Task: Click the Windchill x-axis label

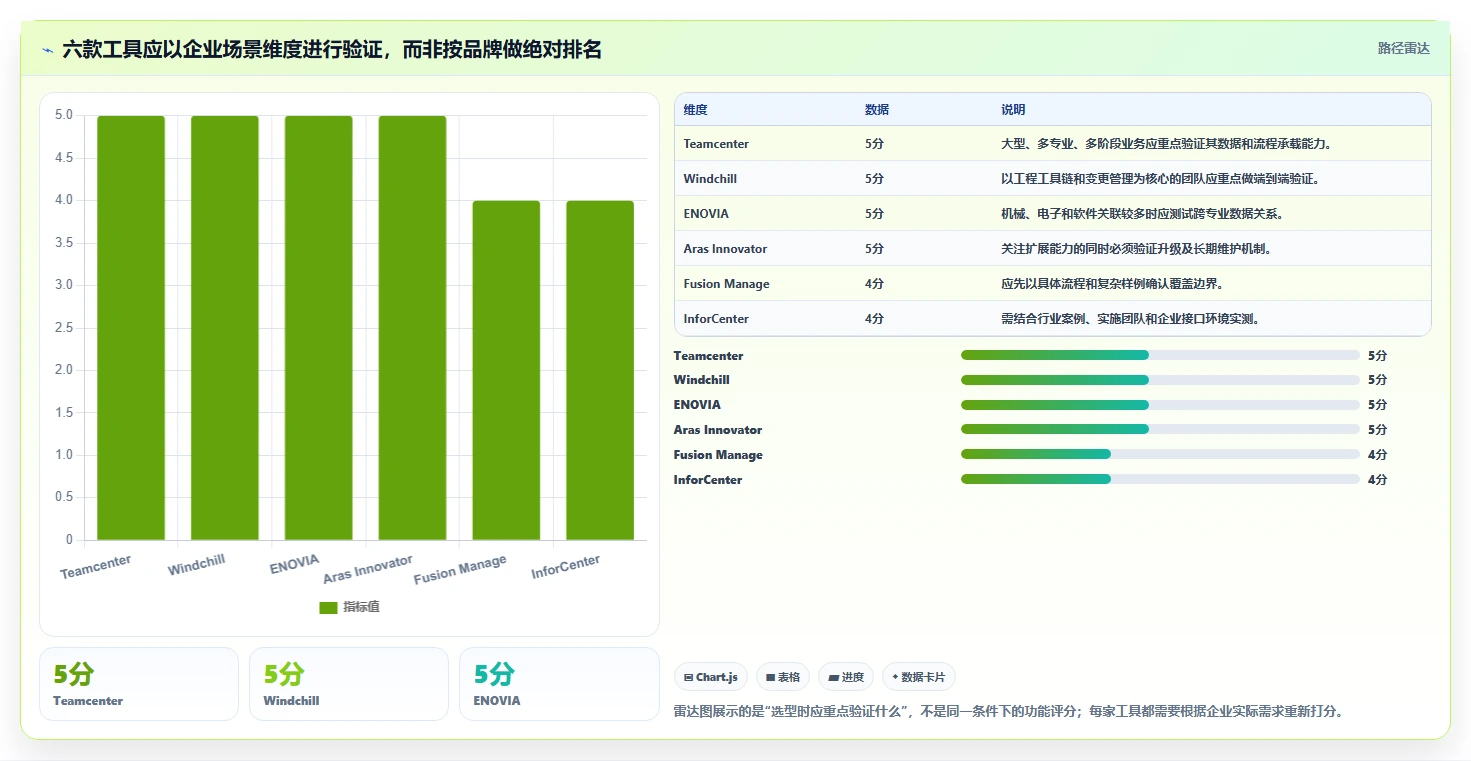Action: [x=197, y=566]
